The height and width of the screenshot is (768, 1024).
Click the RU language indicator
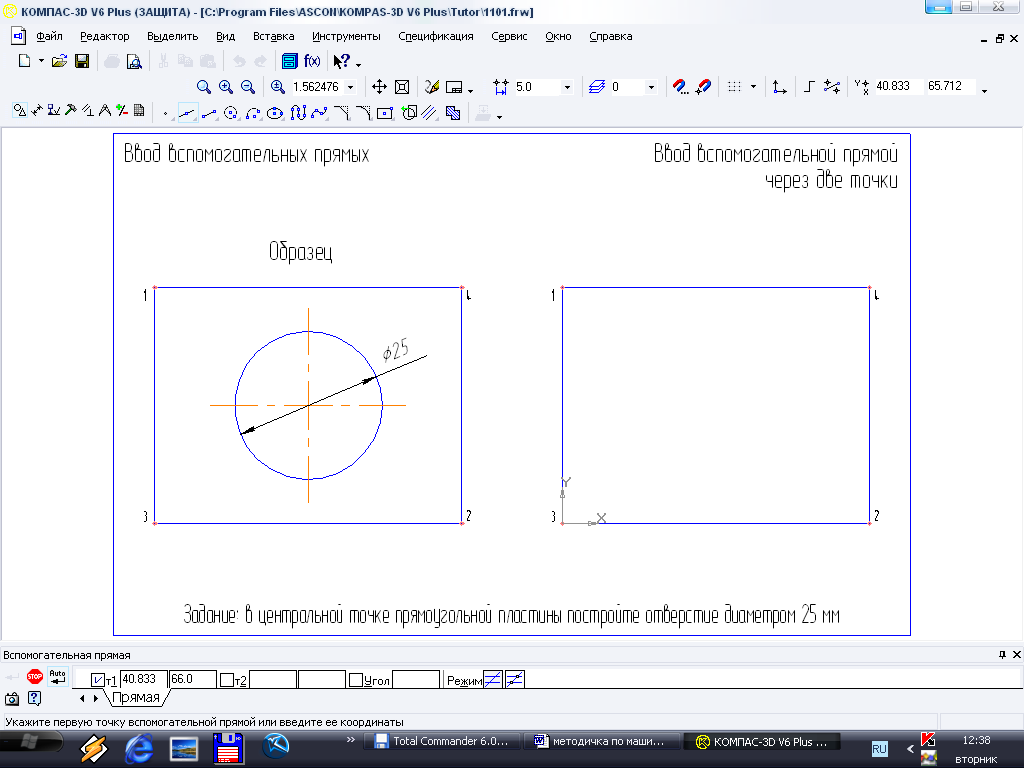(880, 748)
